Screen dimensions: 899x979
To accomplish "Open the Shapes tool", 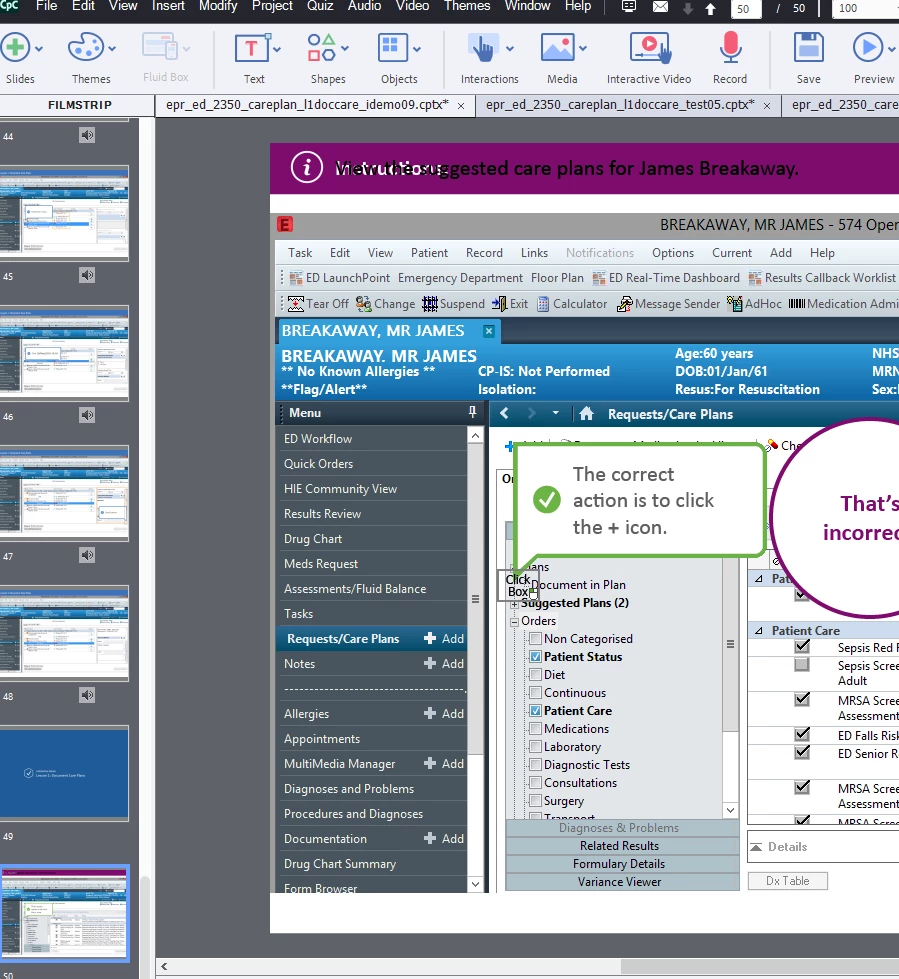I will coord(322,48).
